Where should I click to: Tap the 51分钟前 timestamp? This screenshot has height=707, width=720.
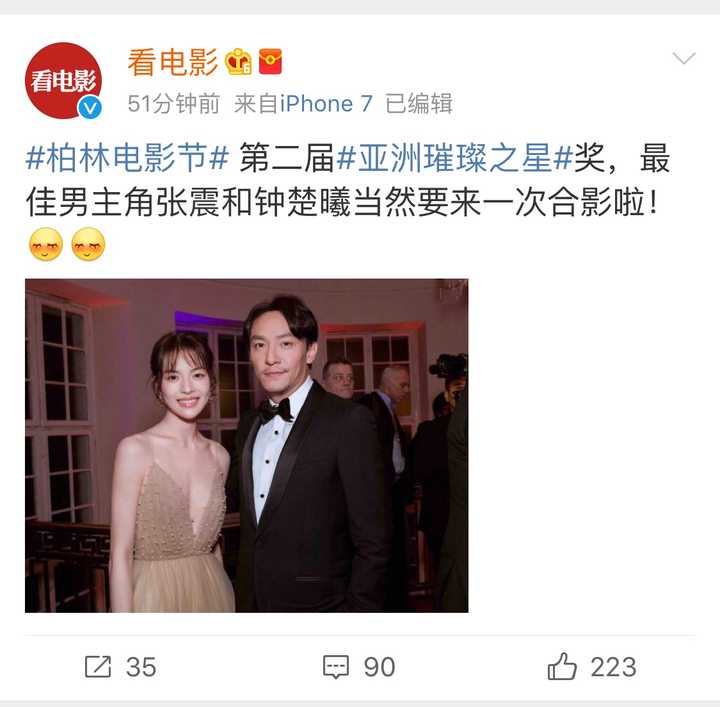(174, 104)
